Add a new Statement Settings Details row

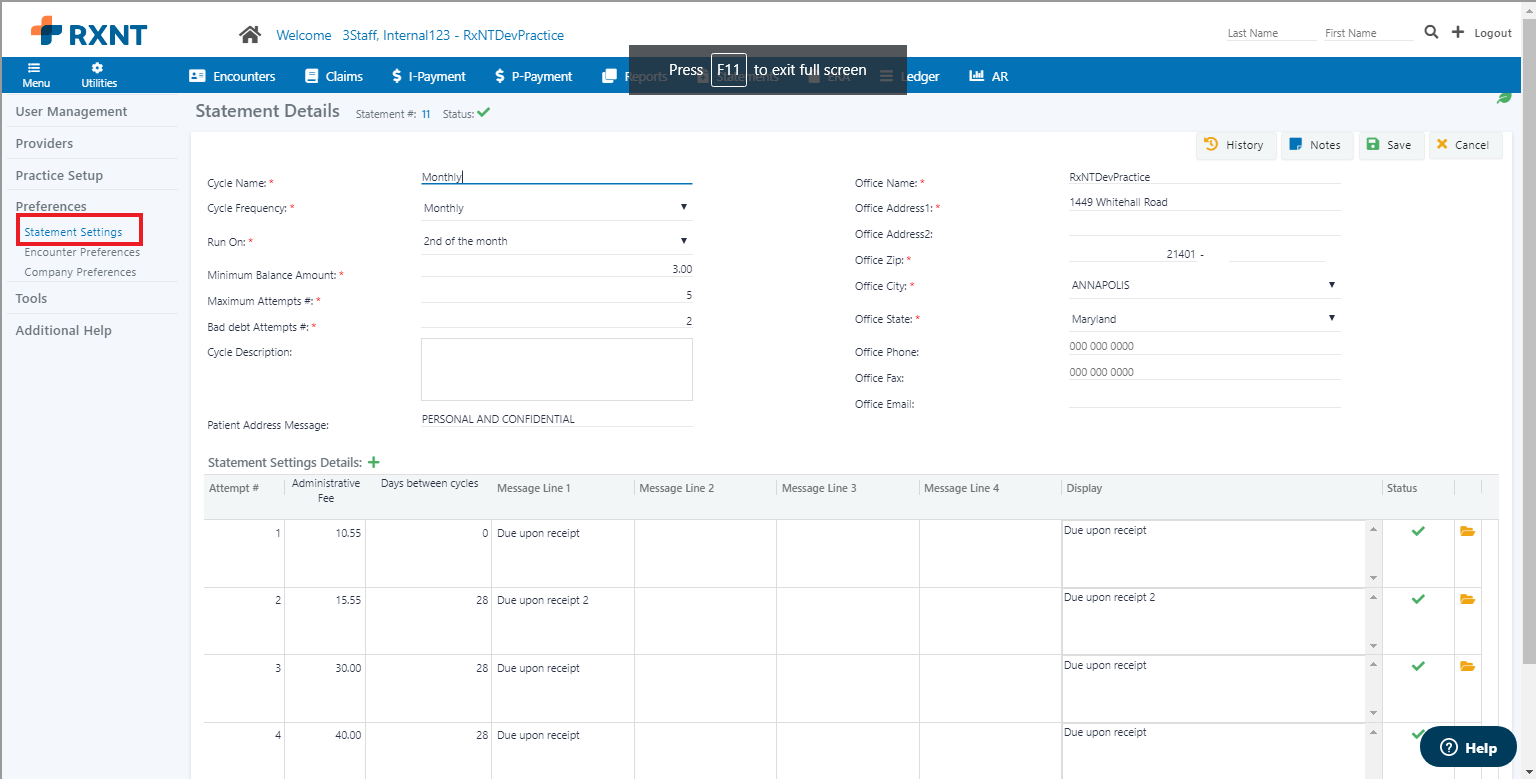(x=374, y=462)
